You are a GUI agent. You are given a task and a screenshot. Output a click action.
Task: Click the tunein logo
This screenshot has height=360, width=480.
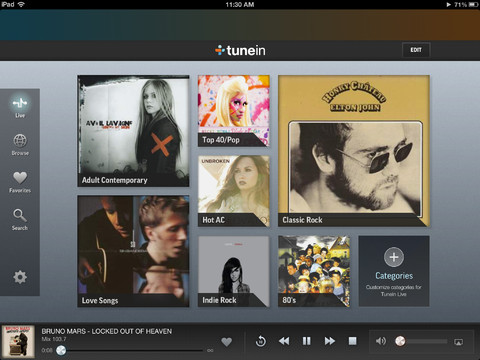(240, 50)
